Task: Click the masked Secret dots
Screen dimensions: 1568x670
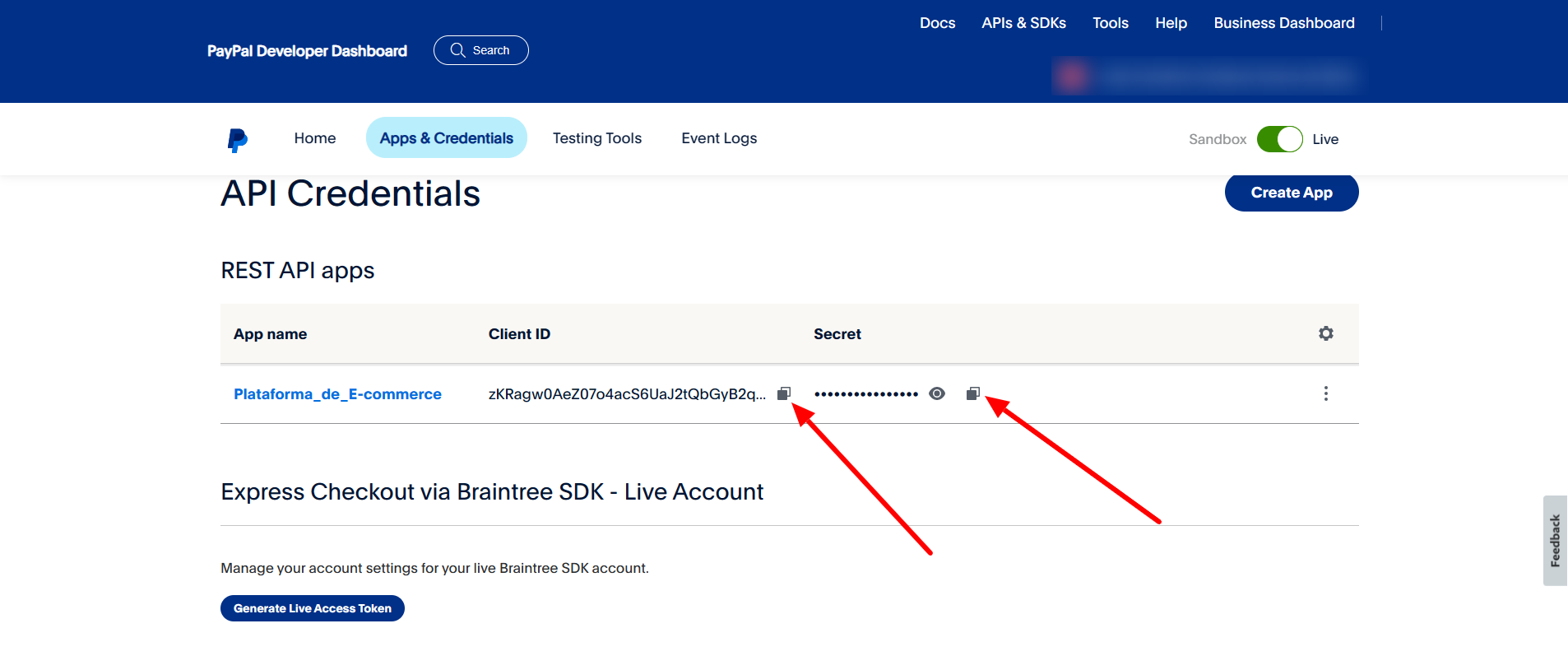Action: (x=866, y=394)
